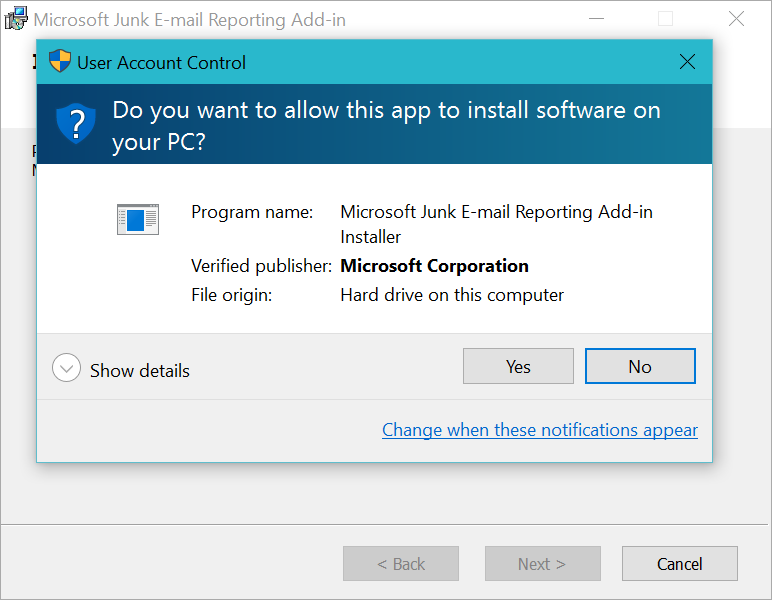The image size is (772, 600).
Task: Expand Show details with the chevron
Action: [x=66, y=369]
